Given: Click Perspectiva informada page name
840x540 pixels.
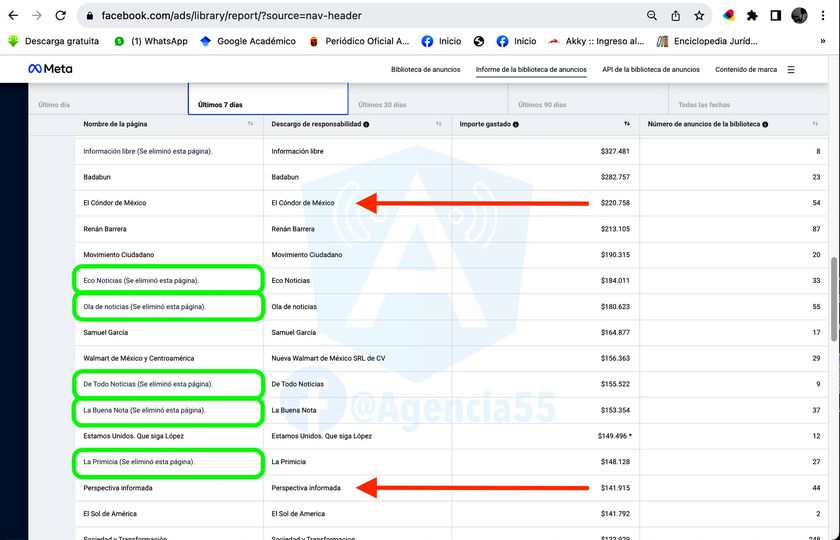Looking at the screenshot, I should tap(118, 488).
